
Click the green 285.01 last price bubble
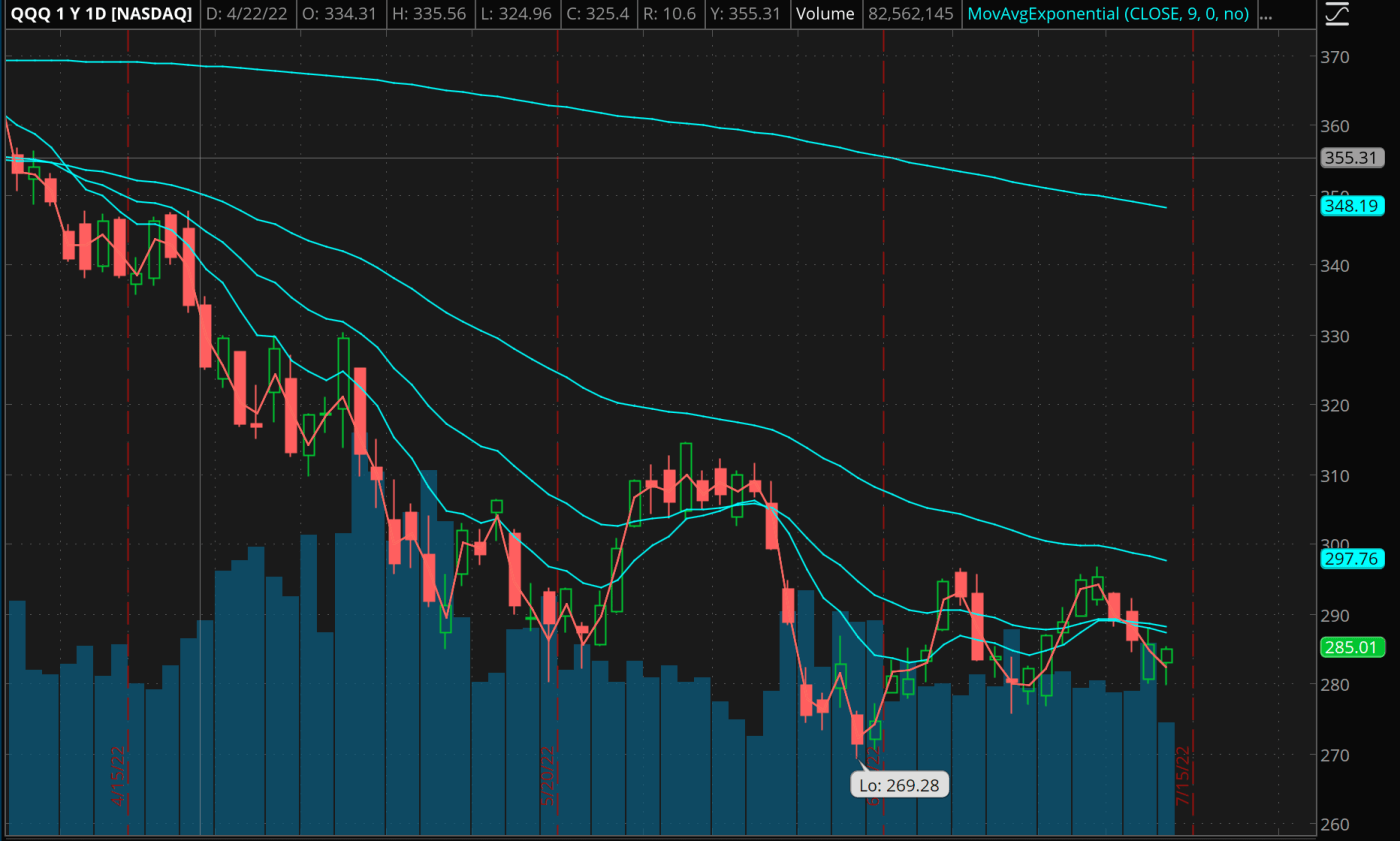coord(1351,648)
